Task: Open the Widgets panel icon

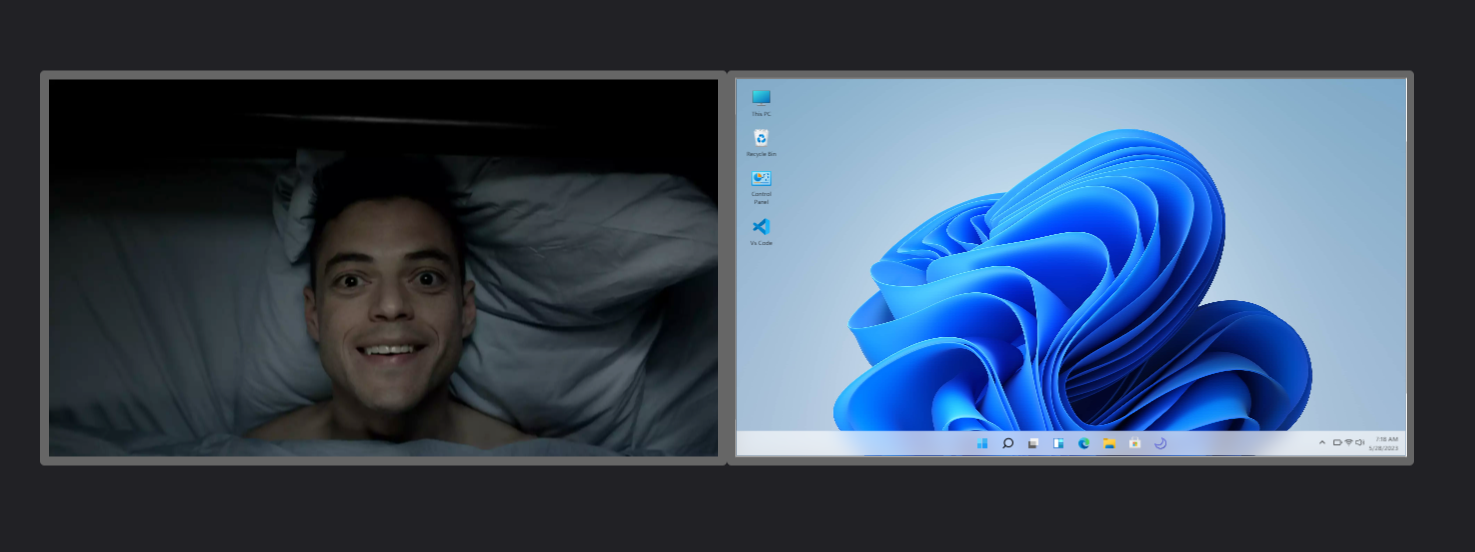Action: (1058, 443)
